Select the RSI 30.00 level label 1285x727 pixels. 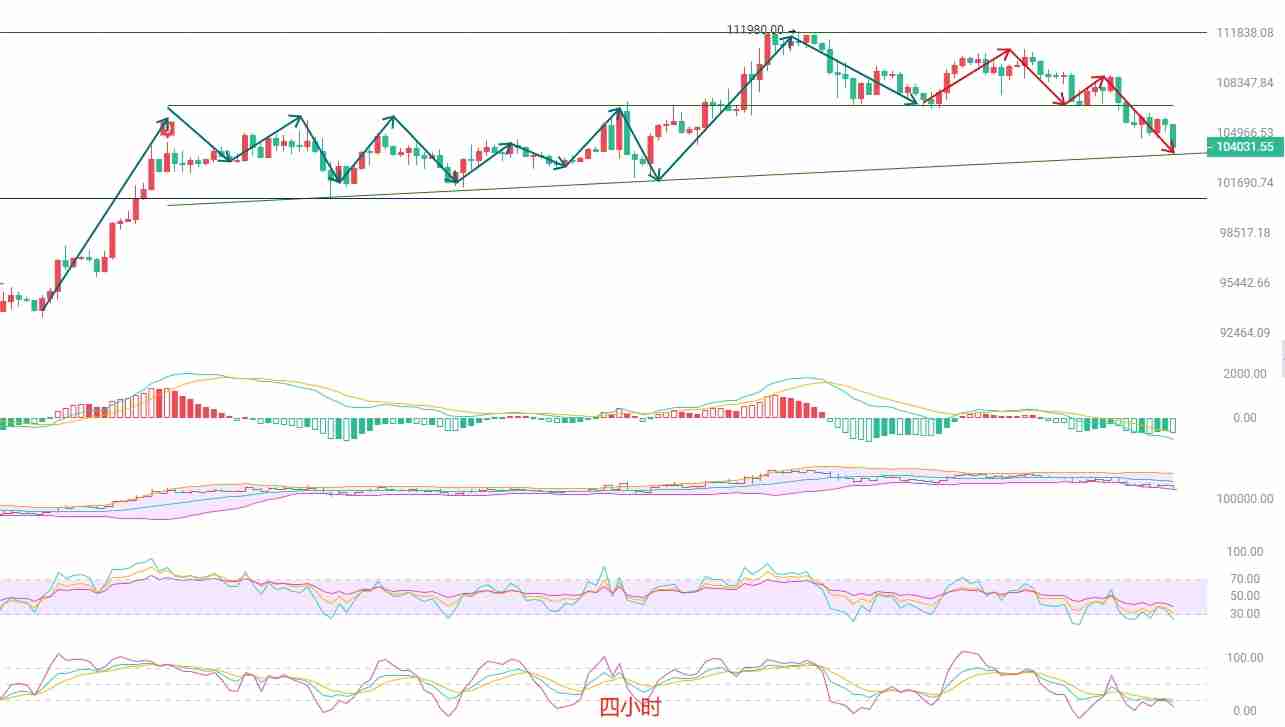pos(1245,614)
